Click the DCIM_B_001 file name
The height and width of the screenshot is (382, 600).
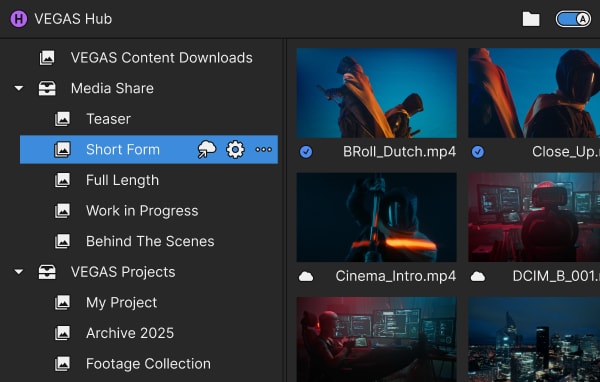point(556,276)
